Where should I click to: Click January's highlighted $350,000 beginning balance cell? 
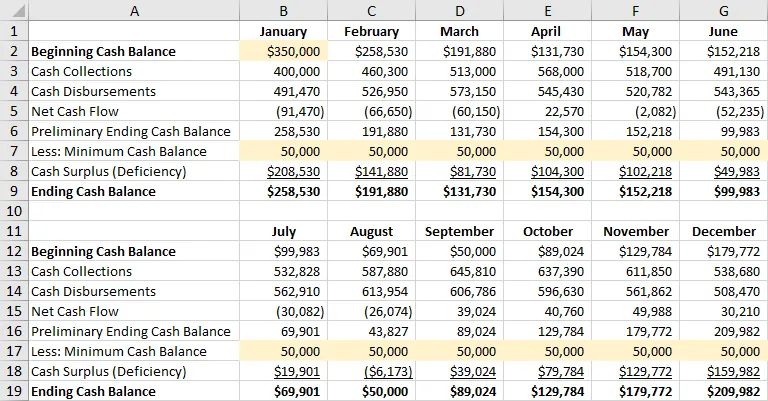coord(283,51)
